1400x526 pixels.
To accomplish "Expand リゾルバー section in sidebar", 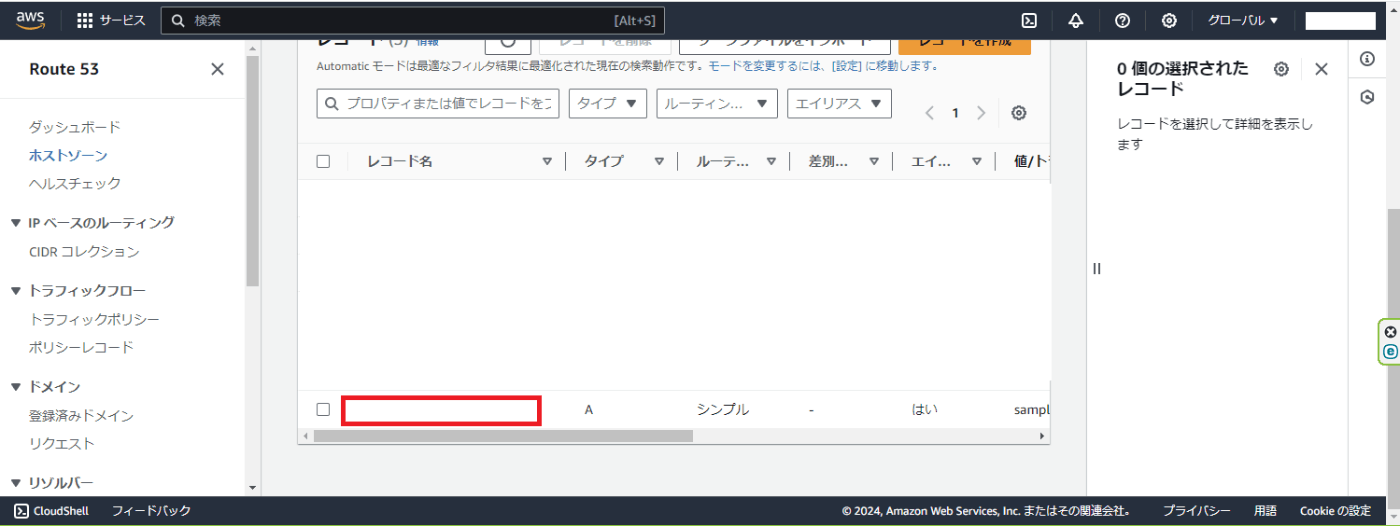I will click(15, 483).
